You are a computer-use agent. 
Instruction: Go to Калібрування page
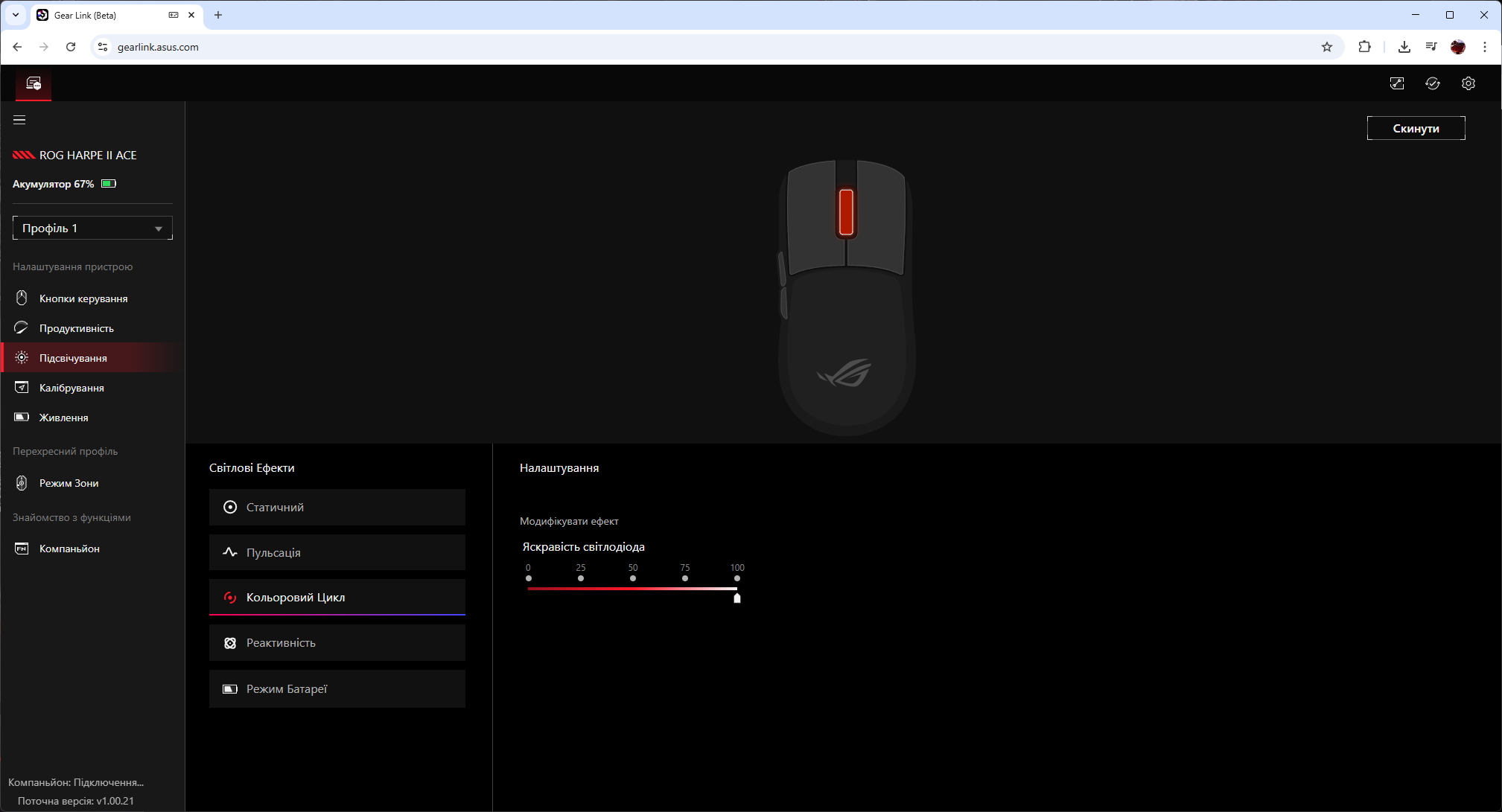[x=71, y=388]
